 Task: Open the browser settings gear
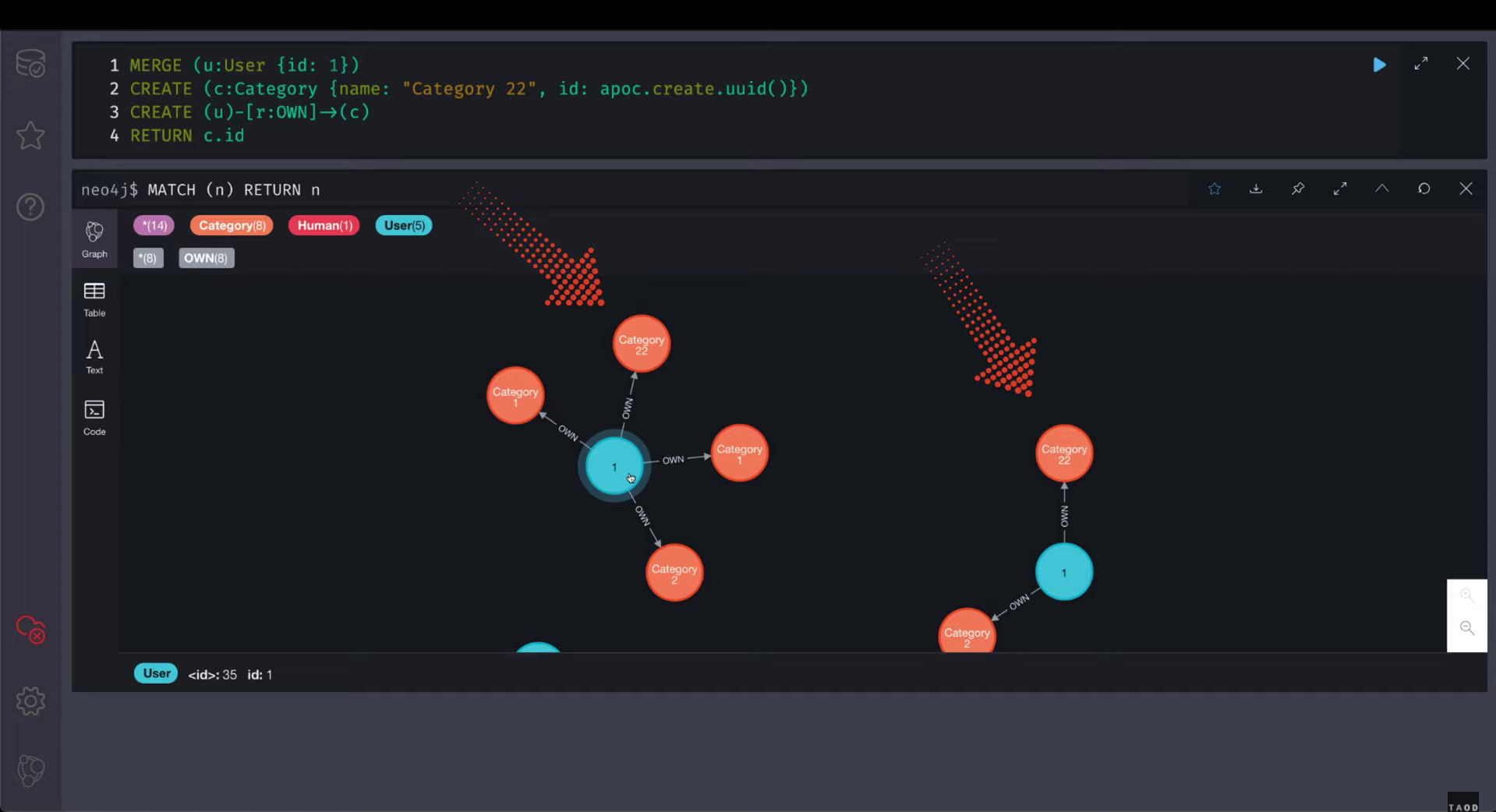tap(30, 701)
